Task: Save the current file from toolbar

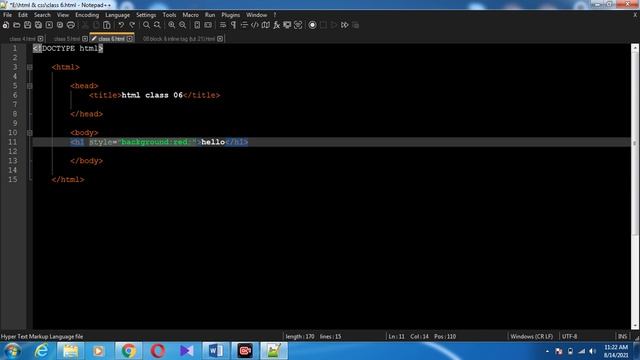Action: click(27, 25)
